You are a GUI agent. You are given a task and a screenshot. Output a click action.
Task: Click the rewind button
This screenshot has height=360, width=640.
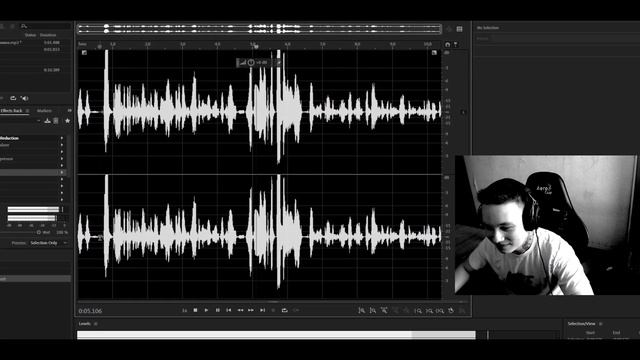coord(240,310)
